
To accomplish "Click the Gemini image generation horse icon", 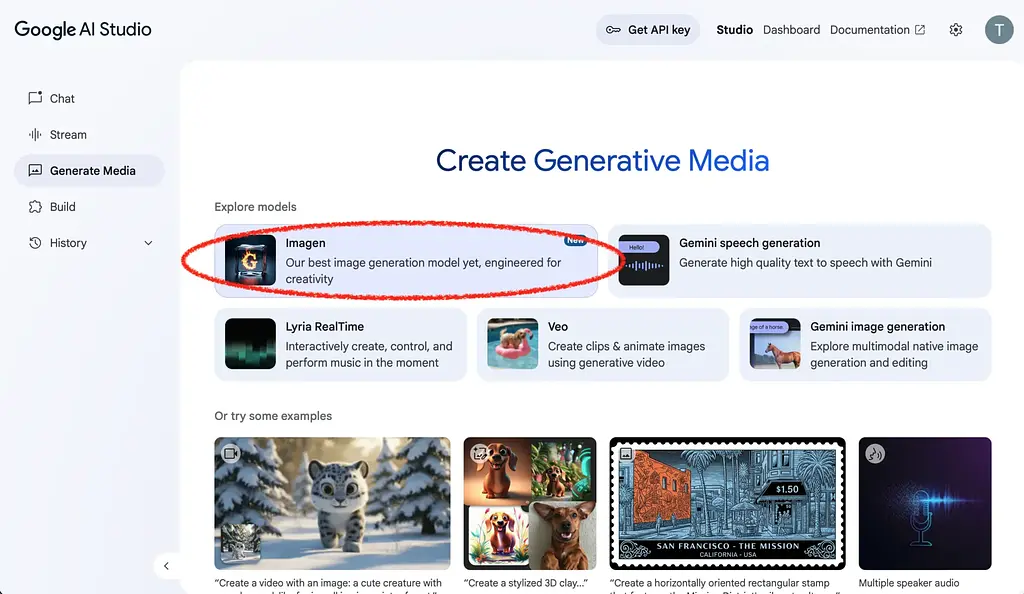I will 775,344.
